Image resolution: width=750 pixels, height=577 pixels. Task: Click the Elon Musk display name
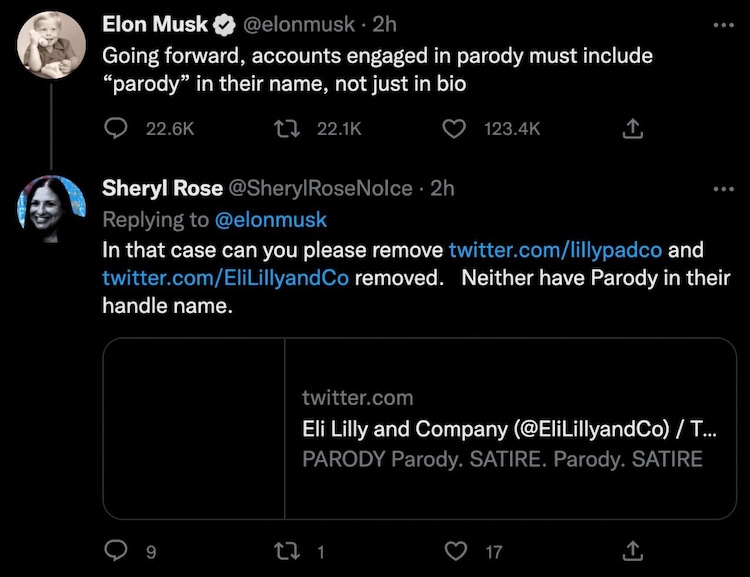154,25
